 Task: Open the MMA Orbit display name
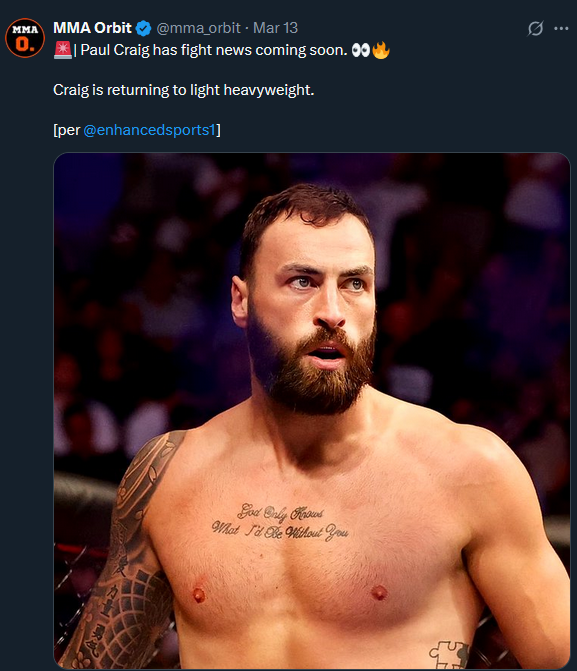[x=92, y=28]
